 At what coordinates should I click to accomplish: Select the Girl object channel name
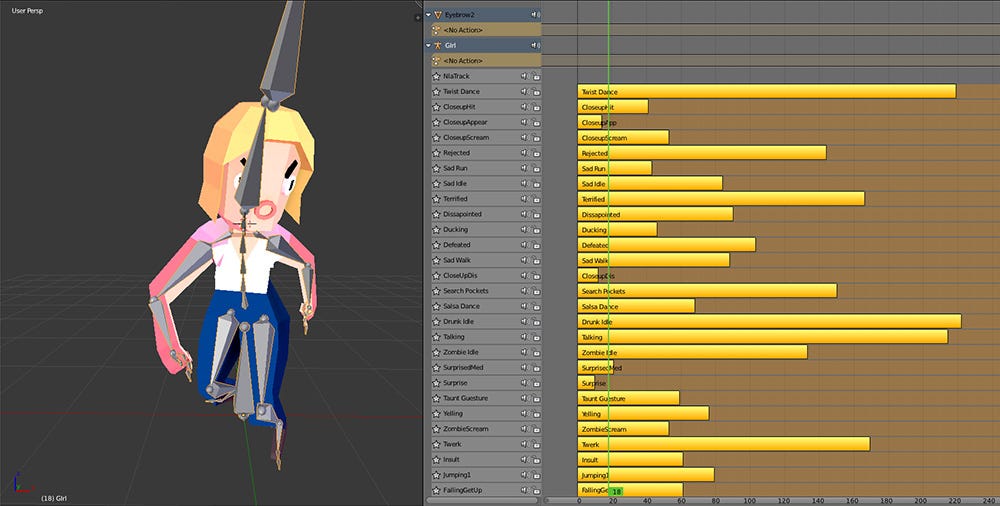pos(450,45)
